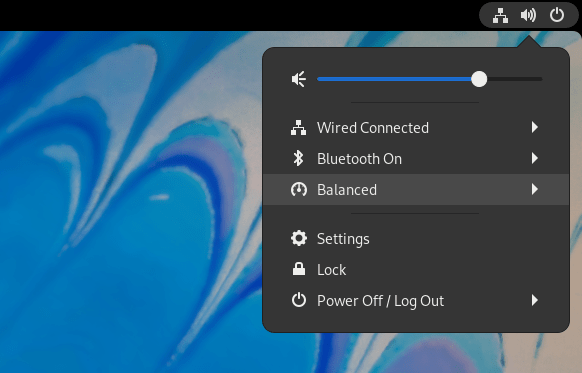The width and height of the screenshot is (582, 373).
Task: Click the Bluetooth symbol icon
Action: (x=298, y=158)
